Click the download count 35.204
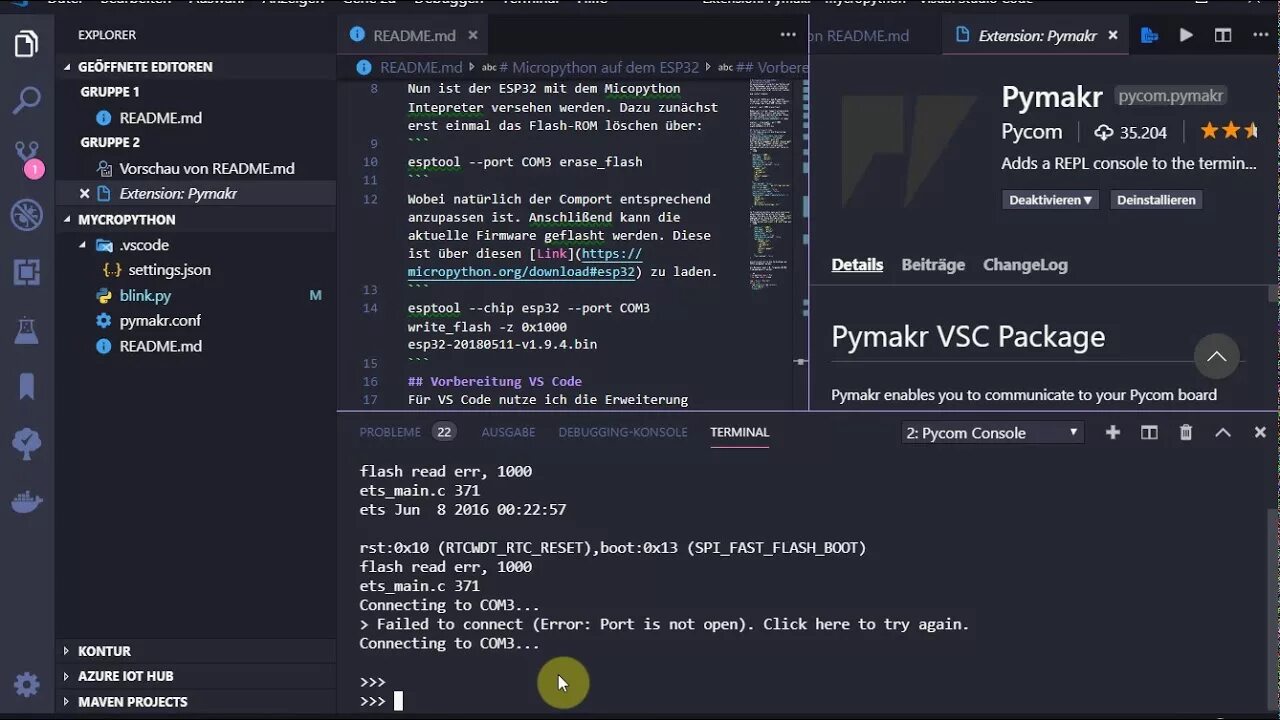The height and width of the screenshot is (720, 1280). 1131,132
